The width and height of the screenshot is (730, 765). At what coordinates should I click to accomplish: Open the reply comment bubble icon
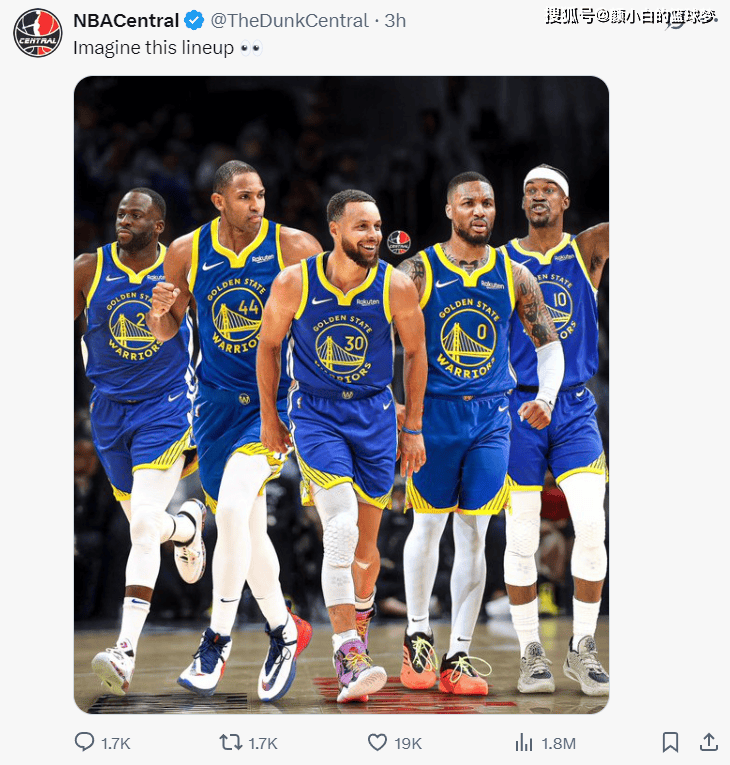click(x=84, y=742)
